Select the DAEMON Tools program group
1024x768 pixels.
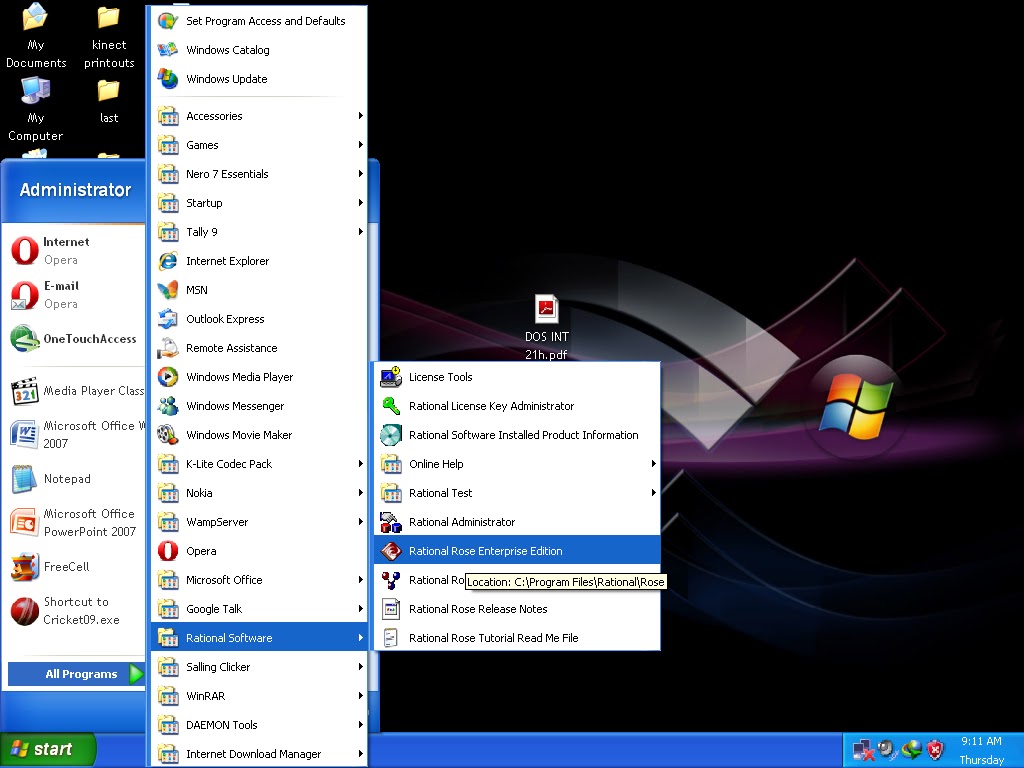pyautogui.click(x=259, y=725)
